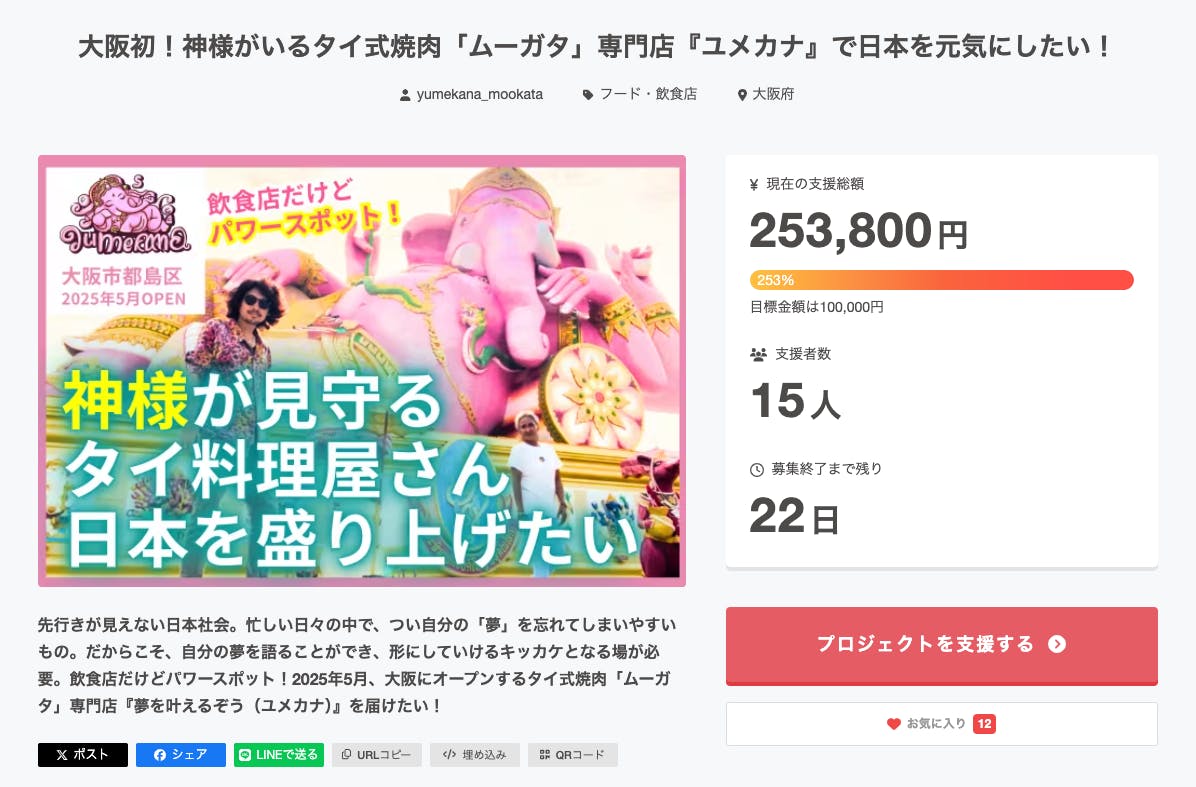Image resolution: width=1196 pixels, height=787 pixels.
Task: Click the clock icon beside 募集終了まで残り
Action: pyautogui.click(x=757, y=469)
